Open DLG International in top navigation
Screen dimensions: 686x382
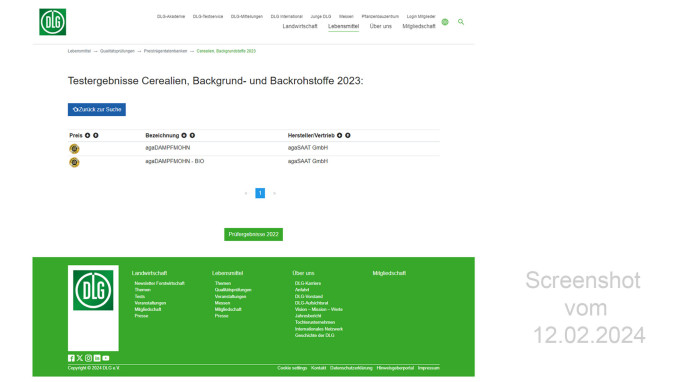(x=287, y=17)
